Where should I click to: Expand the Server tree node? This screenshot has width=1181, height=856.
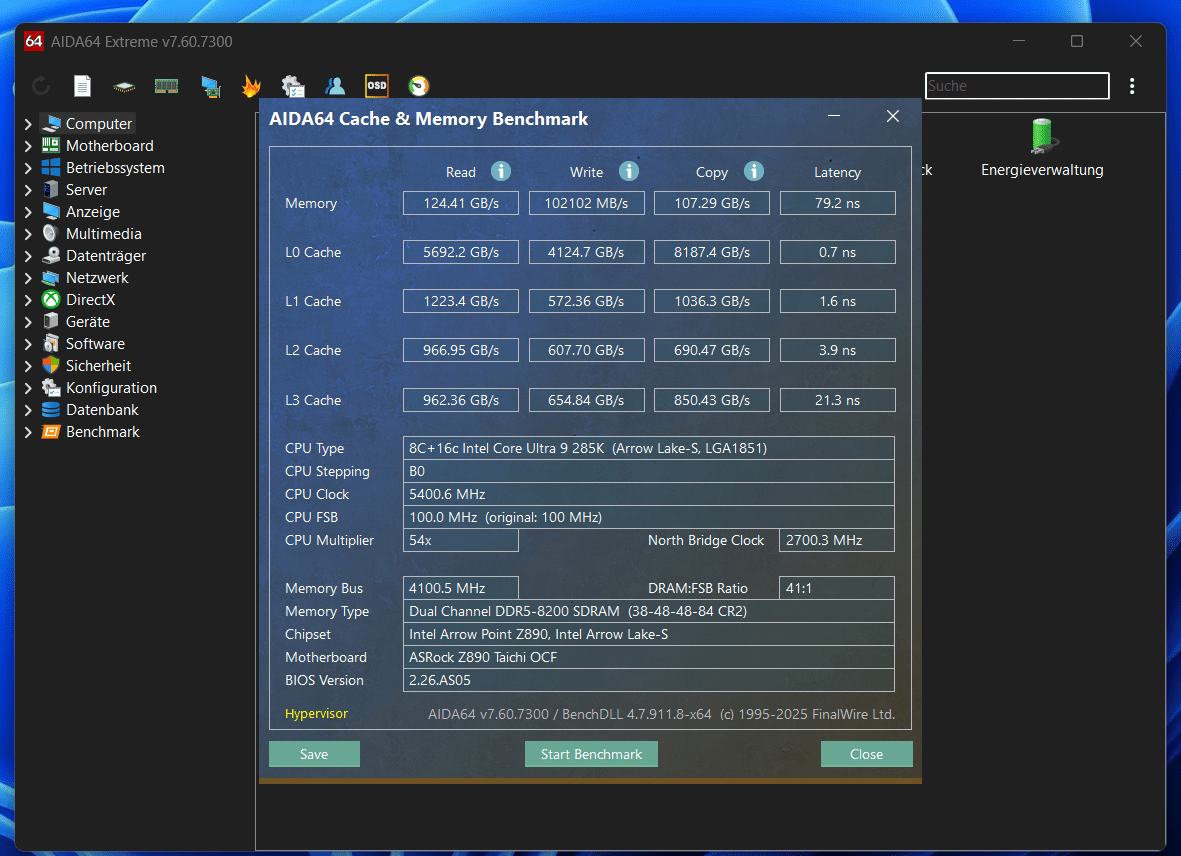pos(28,190)
